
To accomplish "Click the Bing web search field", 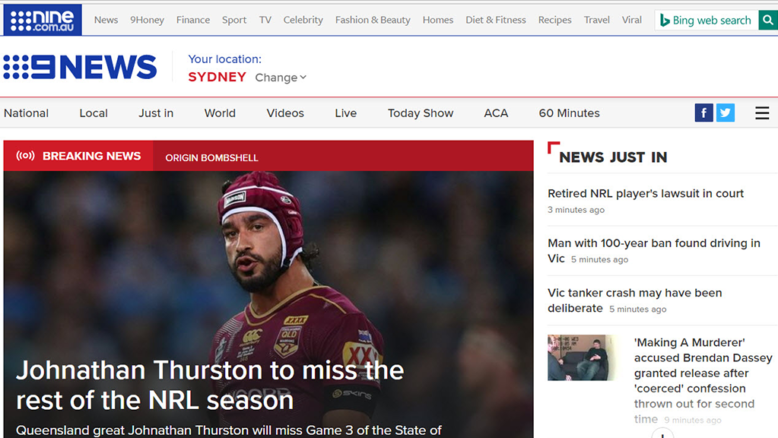I will click(x=707, y=20).
